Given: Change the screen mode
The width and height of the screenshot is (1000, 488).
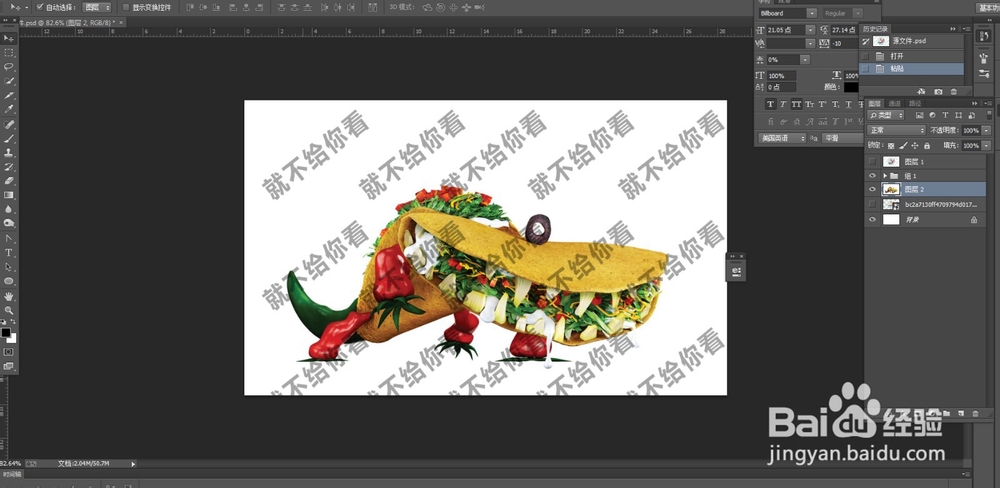Looking at the screenshot, I should click(9, 366).
